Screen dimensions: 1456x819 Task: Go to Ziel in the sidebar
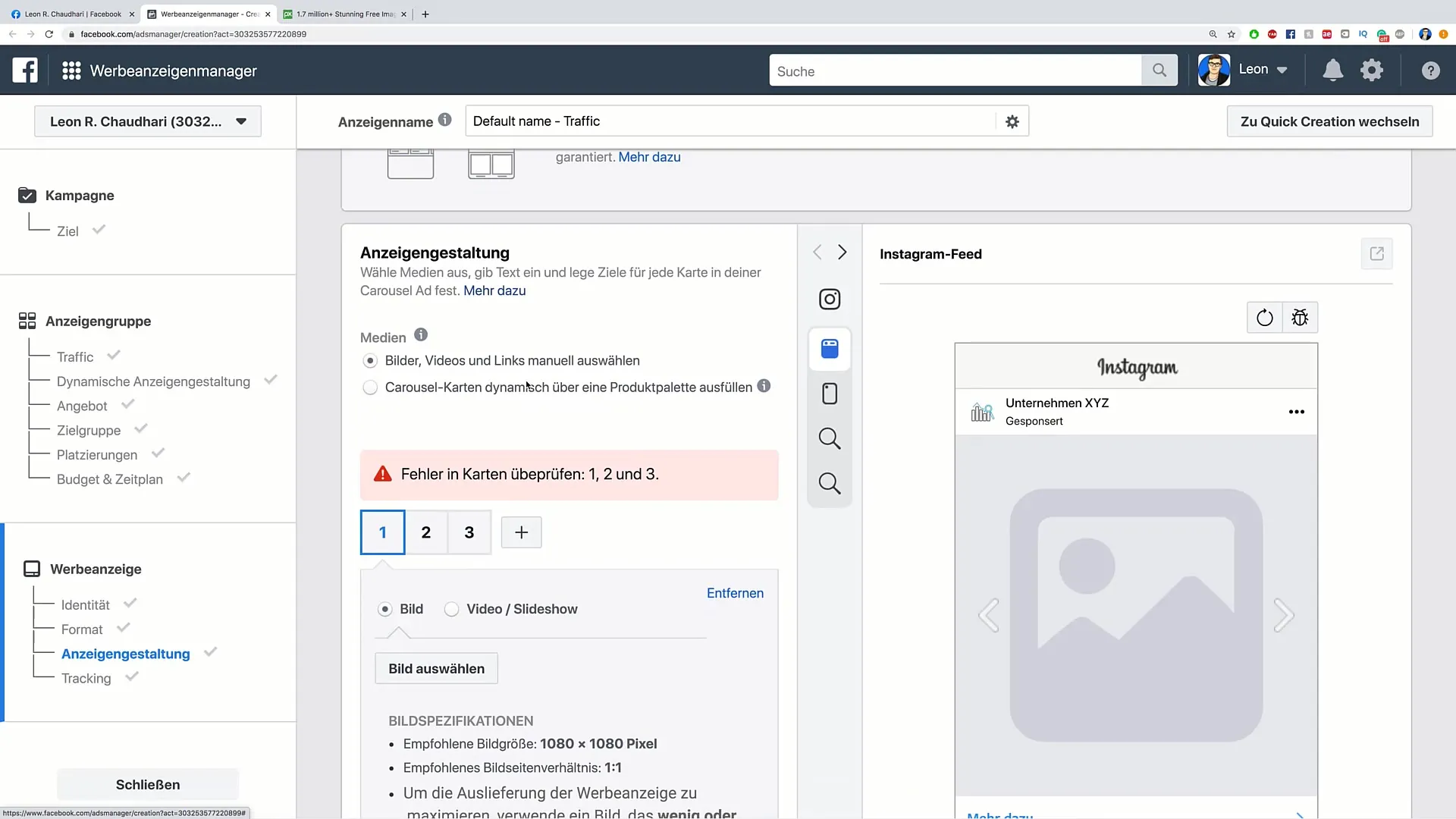[x=67, y=231]
